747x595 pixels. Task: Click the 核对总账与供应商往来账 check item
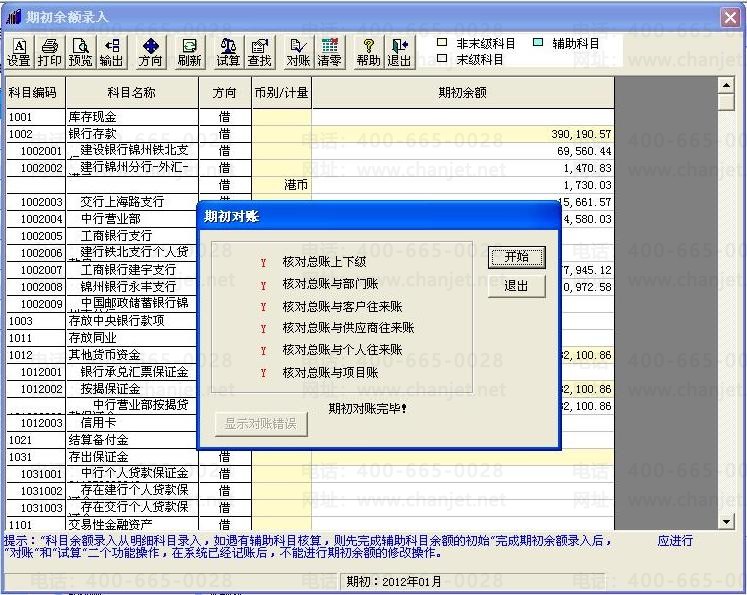pos(348,328)
